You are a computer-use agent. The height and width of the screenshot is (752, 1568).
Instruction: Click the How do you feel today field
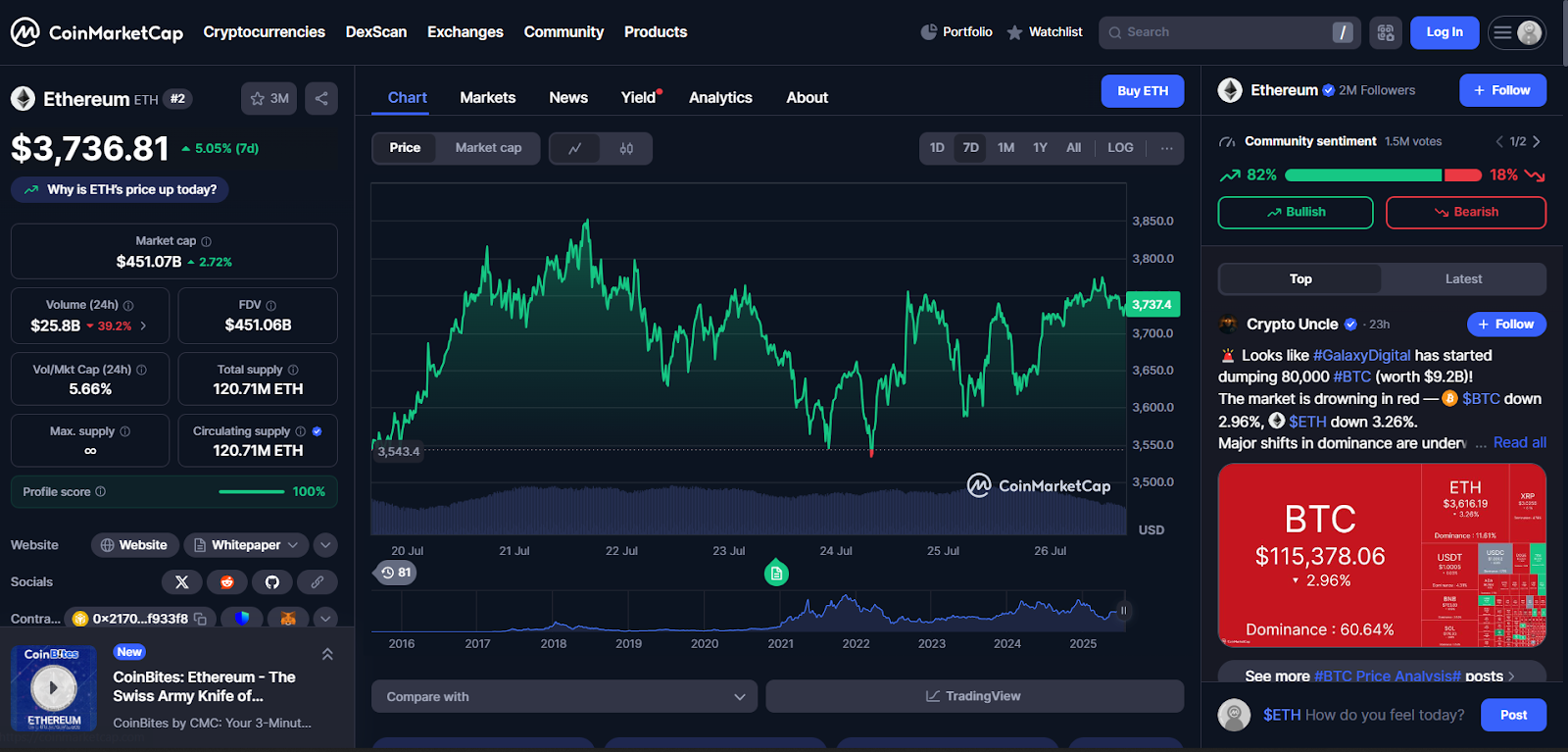pyautogui.click(x=1364, y=715)
